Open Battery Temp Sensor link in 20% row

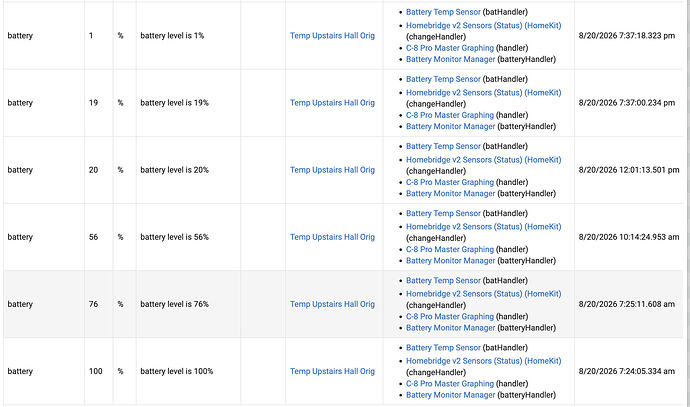click(443, 146)
